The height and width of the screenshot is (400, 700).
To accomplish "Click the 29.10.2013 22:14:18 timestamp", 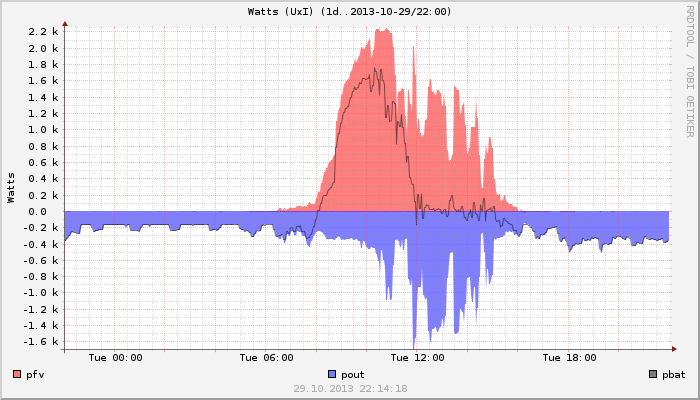I will pos(350,389).
